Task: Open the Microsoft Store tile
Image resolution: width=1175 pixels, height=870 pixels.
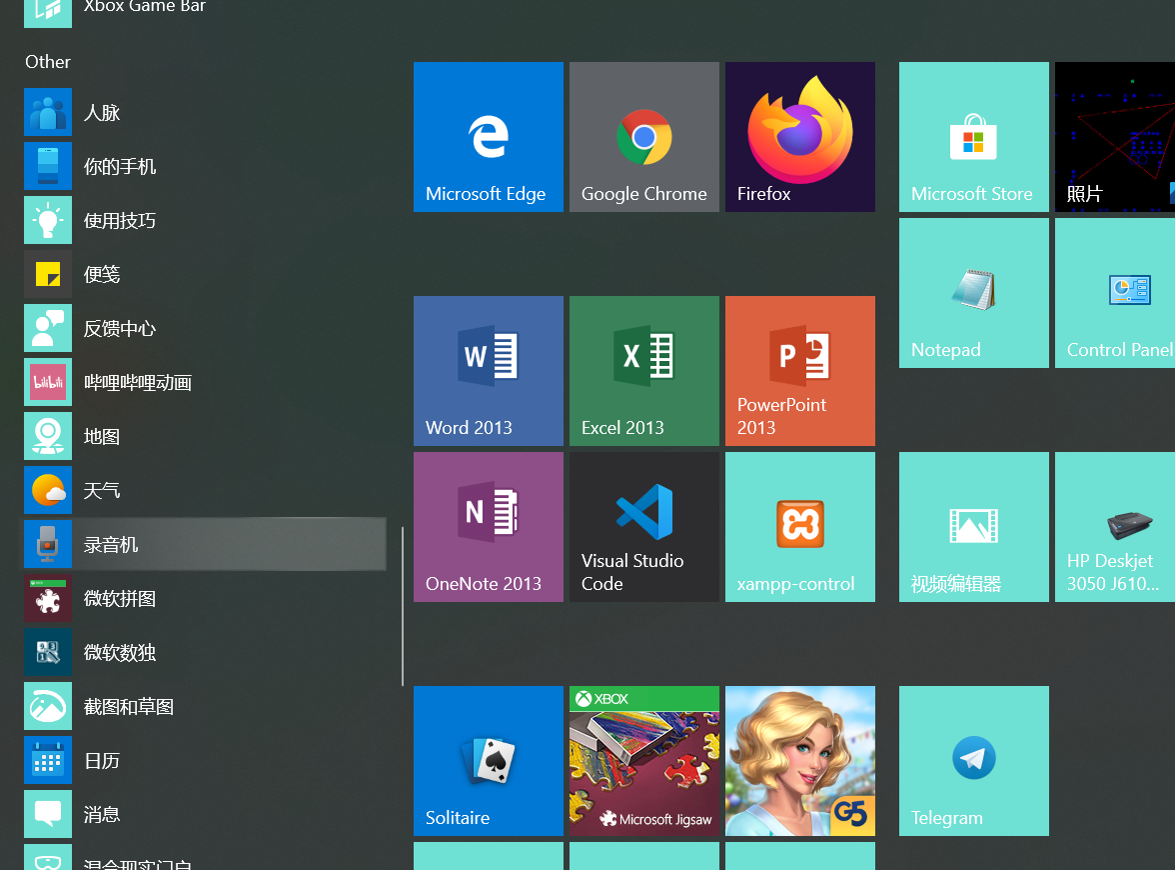Action: coord(973,137)
